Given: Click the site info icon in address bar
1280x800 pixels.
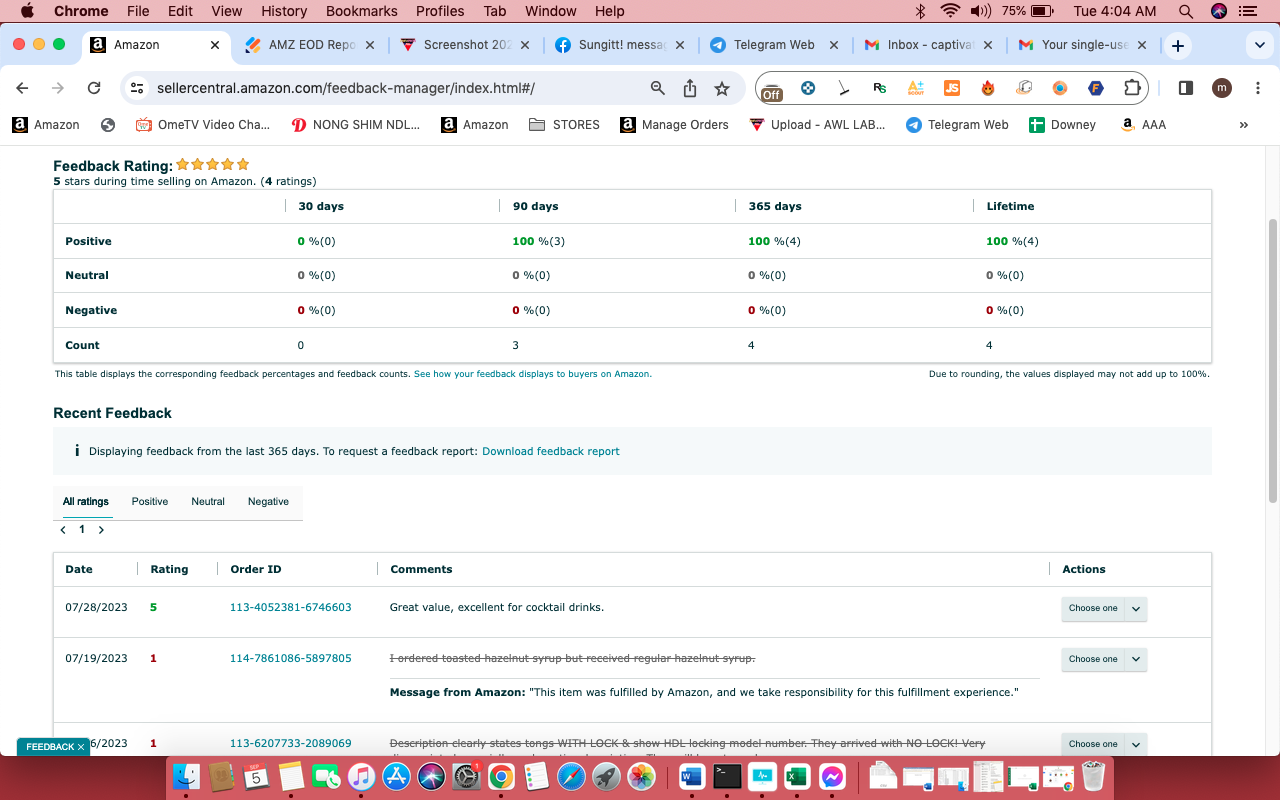Looking at the screenshot, I should pyautogui.click(x=138, y=88).
